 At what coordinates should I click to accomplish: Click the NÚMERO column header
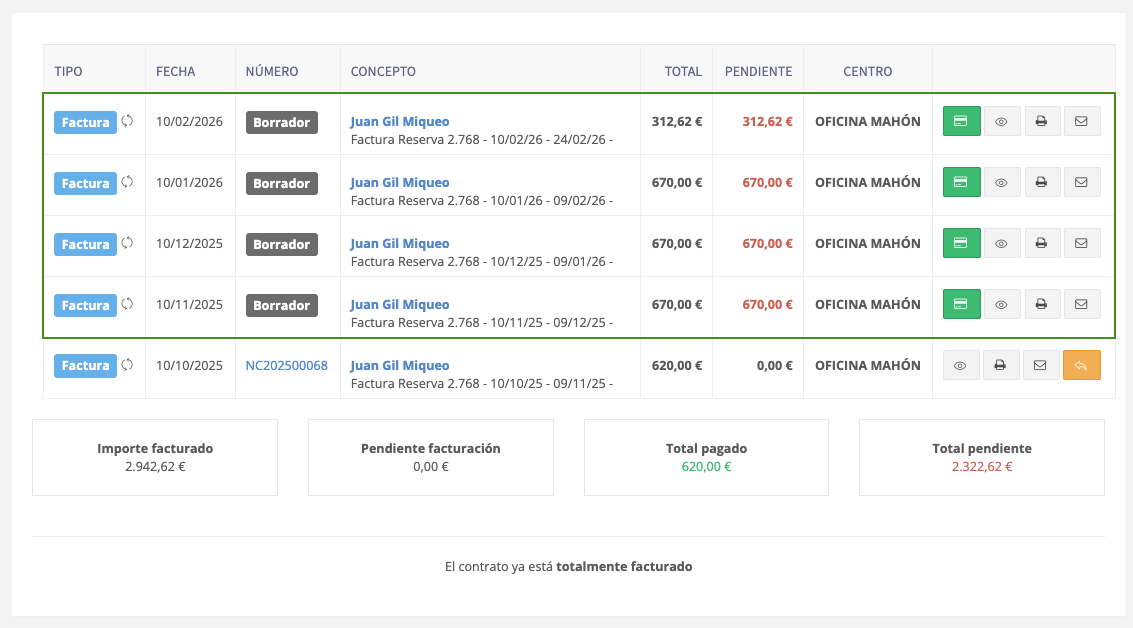(272, 72)
